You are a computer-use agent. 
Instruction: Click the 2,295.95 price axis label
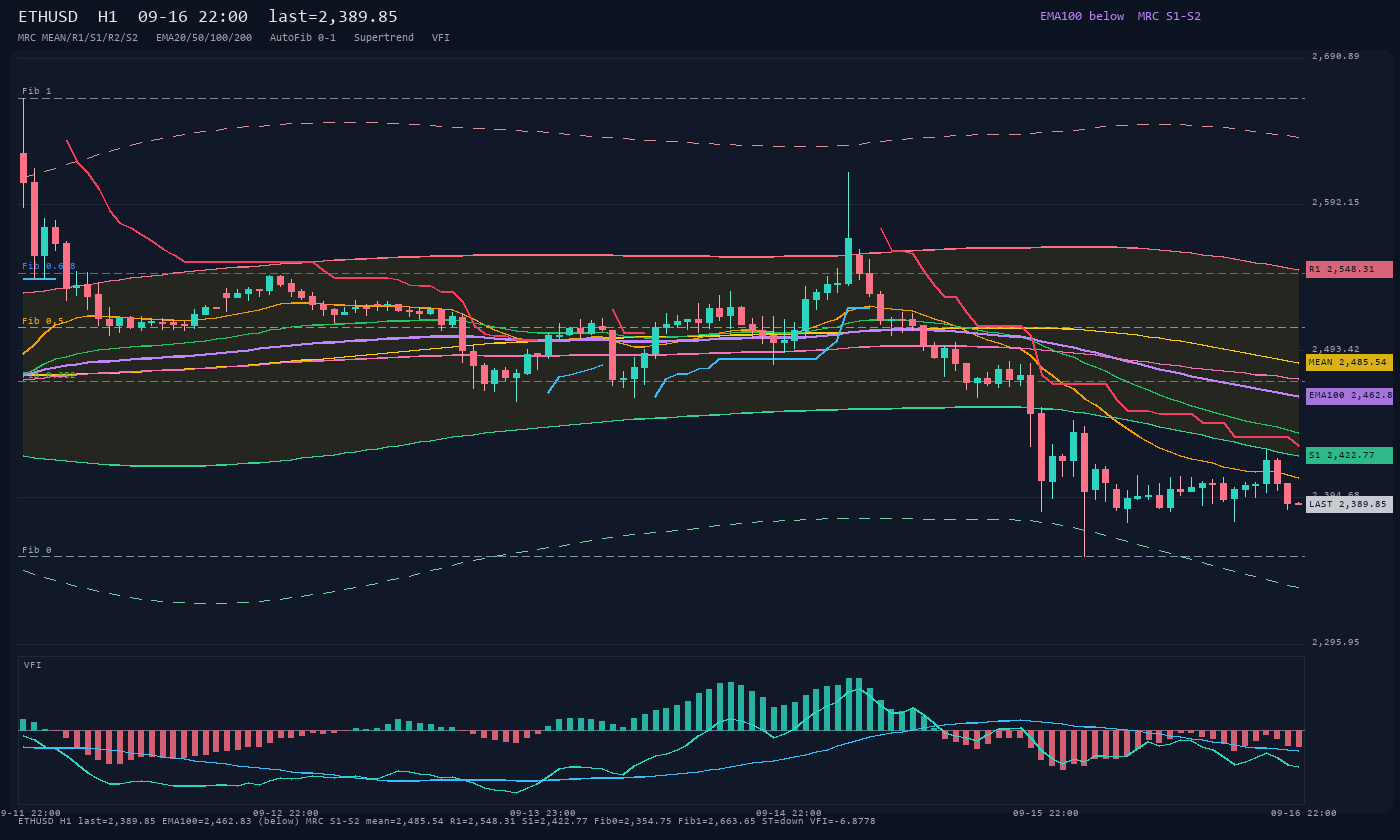coord(1336,642)
